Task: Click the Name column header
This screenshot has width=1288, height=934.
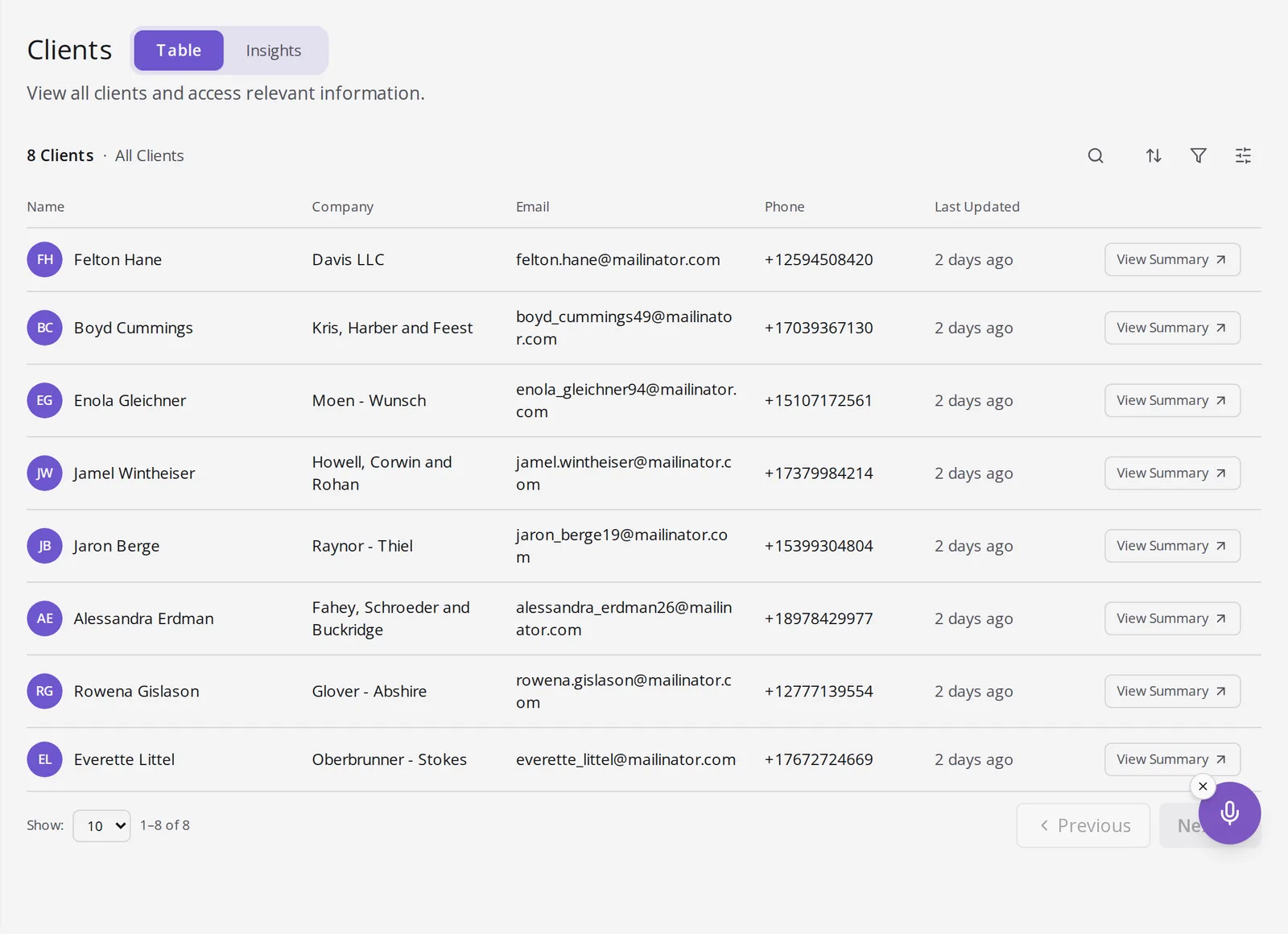Action: 46,207
